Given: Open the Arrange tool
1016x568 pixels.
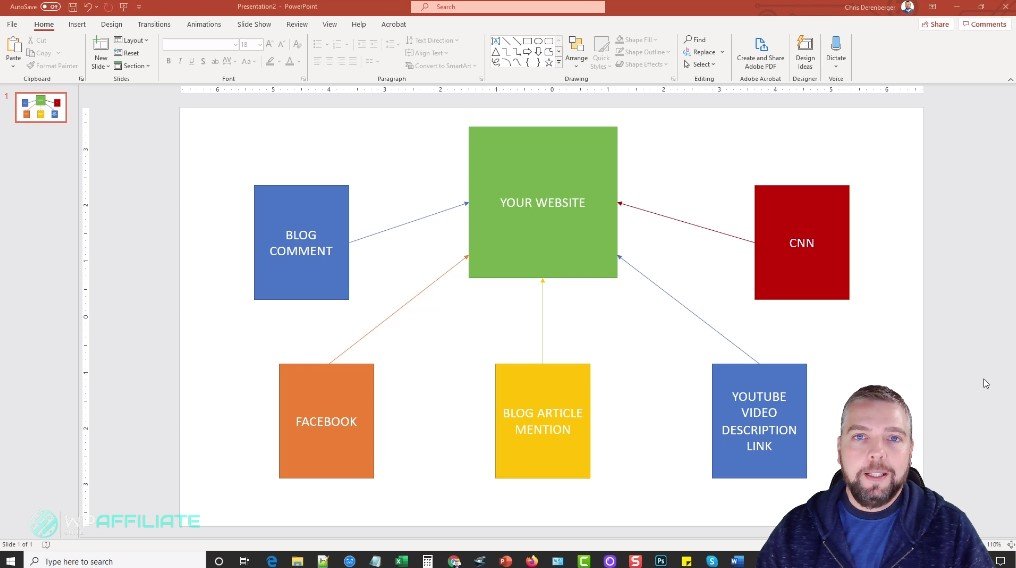Looking at the screenshot, I should tap(576, 50).
